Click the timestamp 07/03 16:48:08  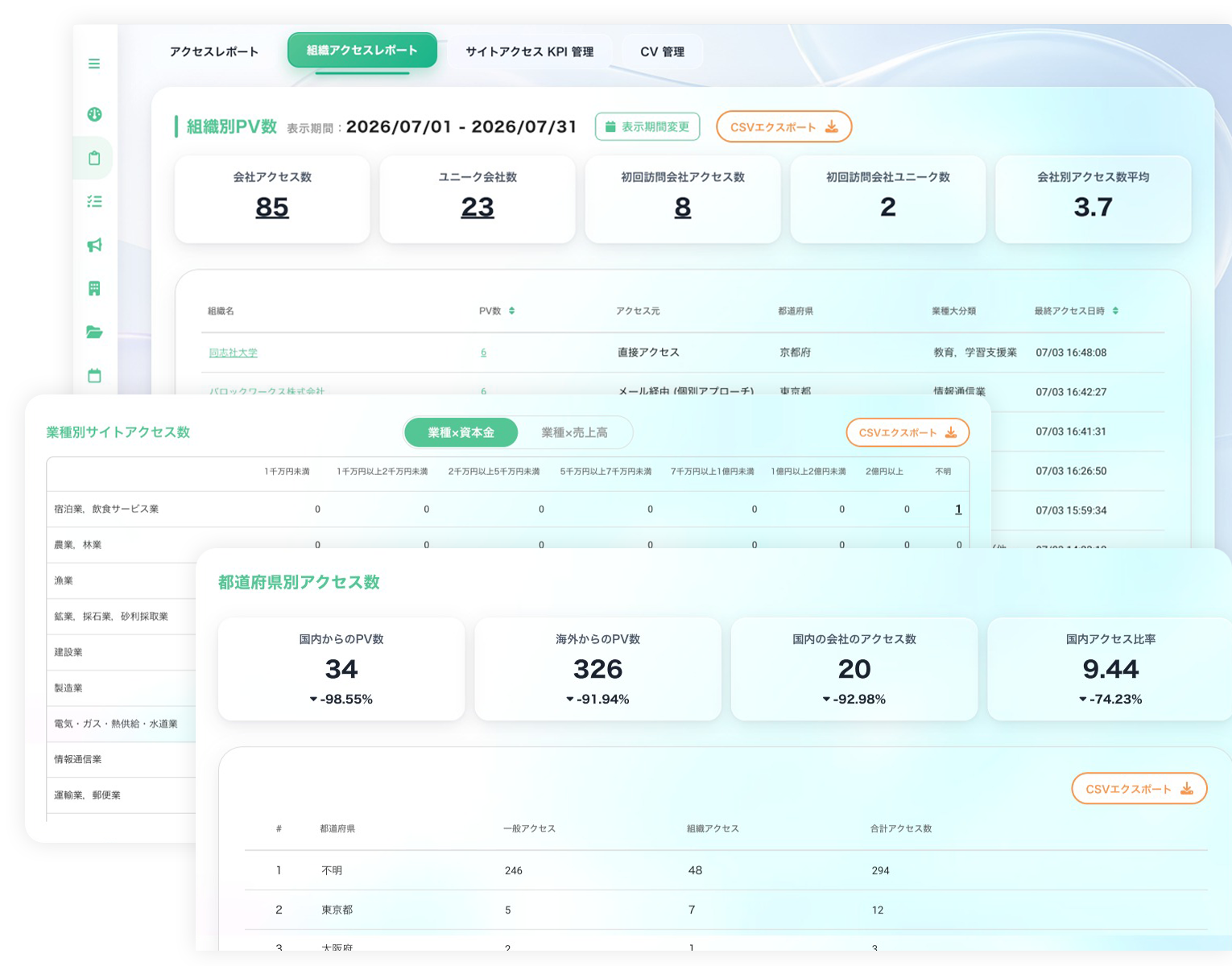1071,353
